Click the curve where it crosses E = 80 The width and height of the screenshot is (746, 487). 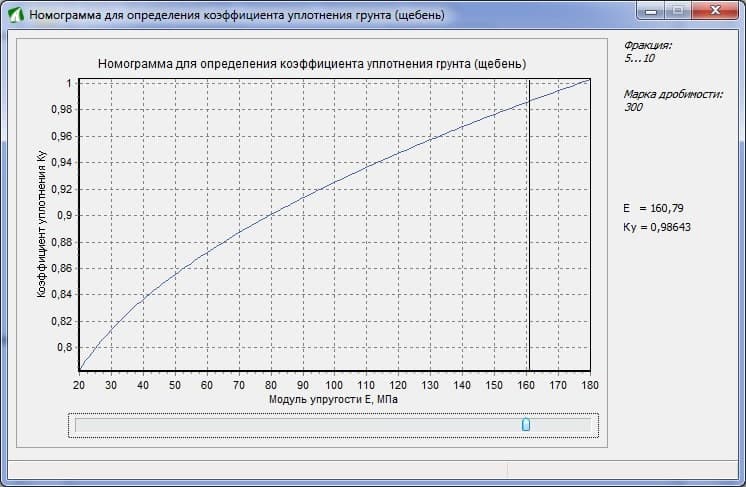pyautogui.click(x=271, y=214)
